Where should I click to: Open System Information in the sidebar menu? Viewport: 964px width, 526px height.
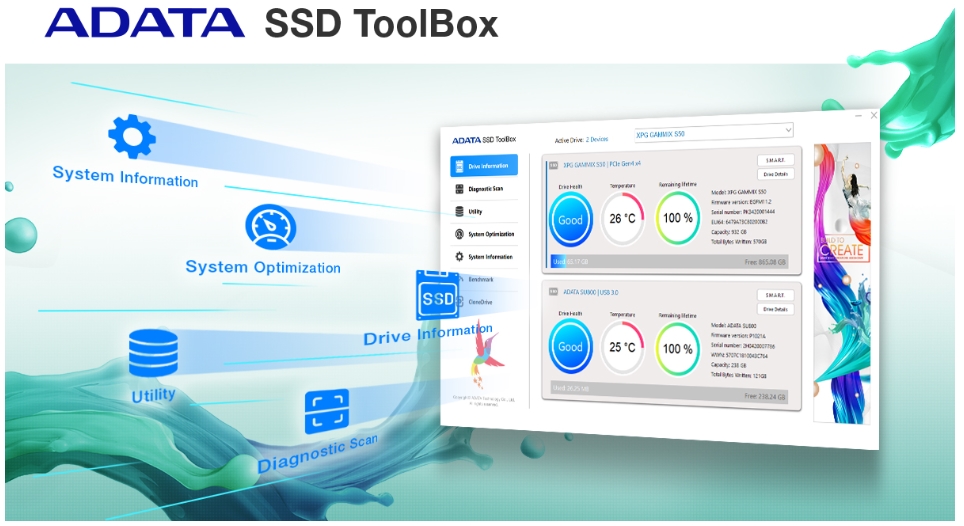tap(484, 257)
